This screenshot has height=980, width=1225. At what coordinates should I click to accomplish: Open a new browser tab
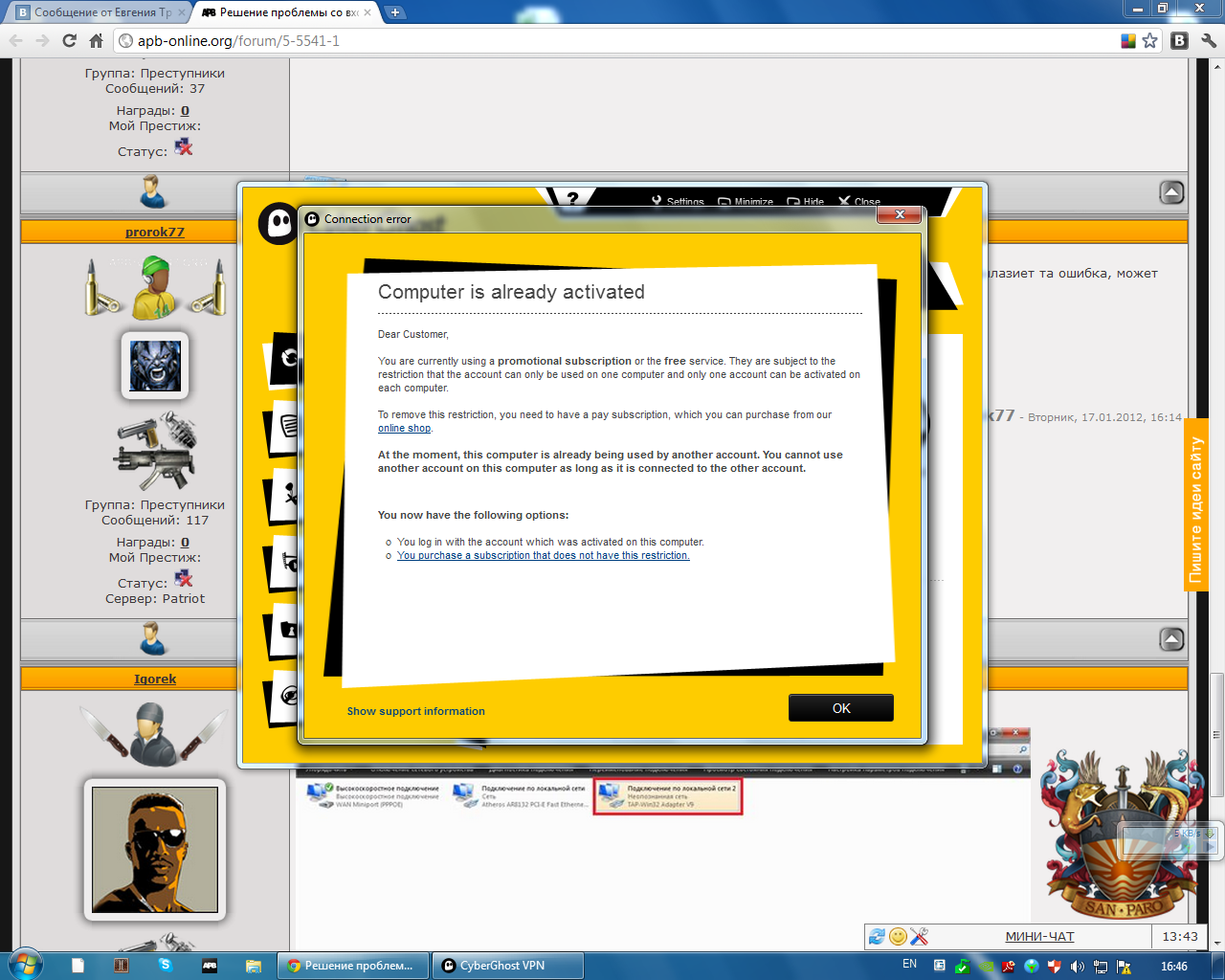(394, 12)
